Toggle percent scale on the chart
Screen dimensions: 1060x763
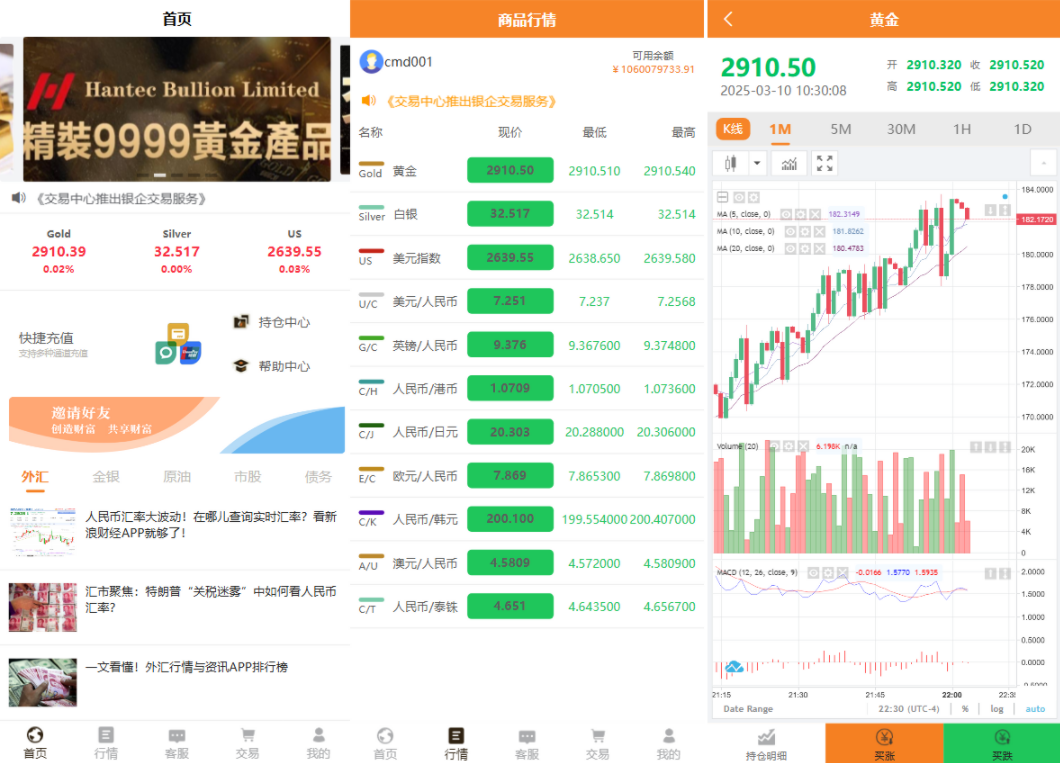tap(965, 709)
